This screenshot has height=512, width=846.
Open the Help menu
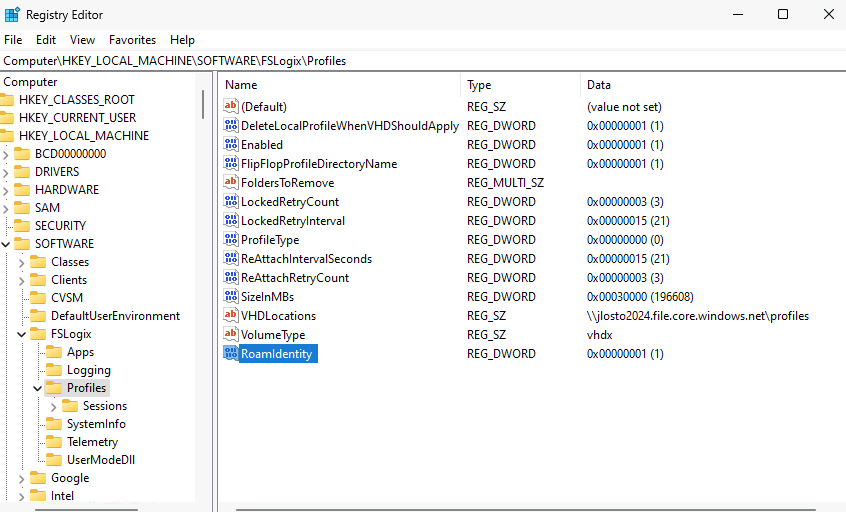[x=182, y=40]
